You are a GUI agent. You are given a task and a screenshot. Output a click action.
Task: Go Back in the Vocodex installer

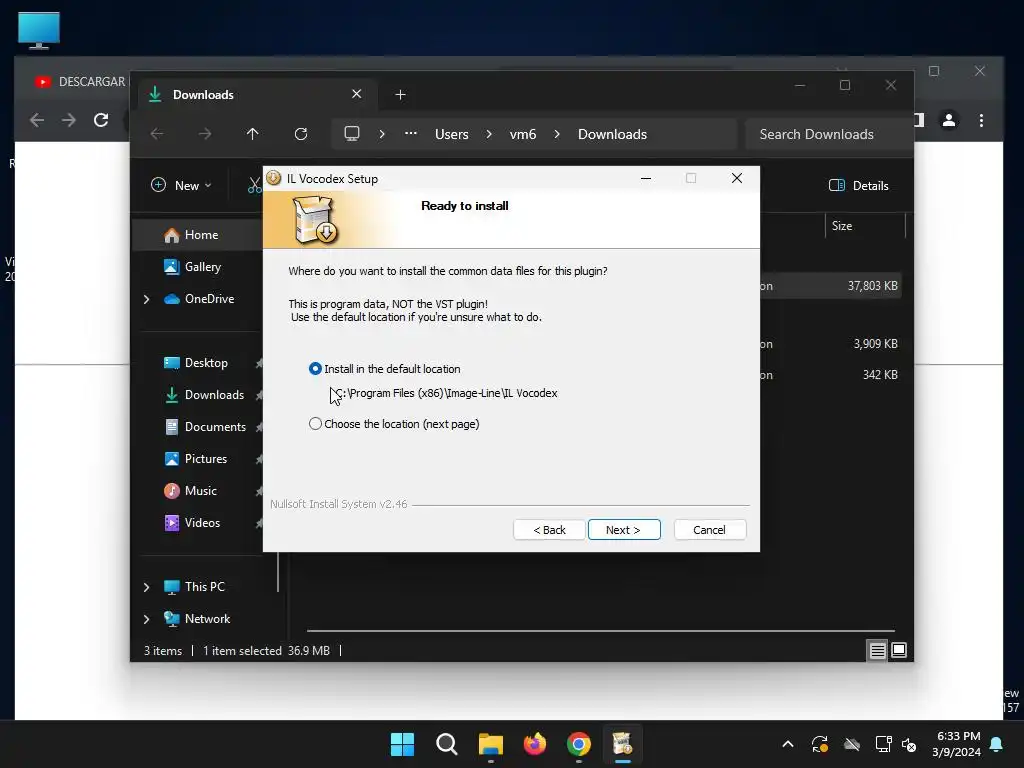click(x=549, y=530)
